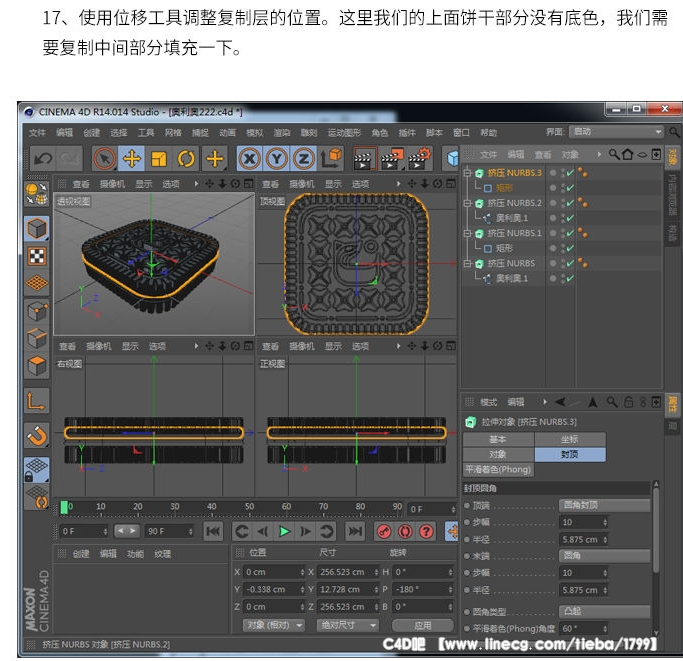This screenshot has width=683, height=661.
Task: Collapse the 挤压 NURBS.2 tree node
Action: coord(467,203)
